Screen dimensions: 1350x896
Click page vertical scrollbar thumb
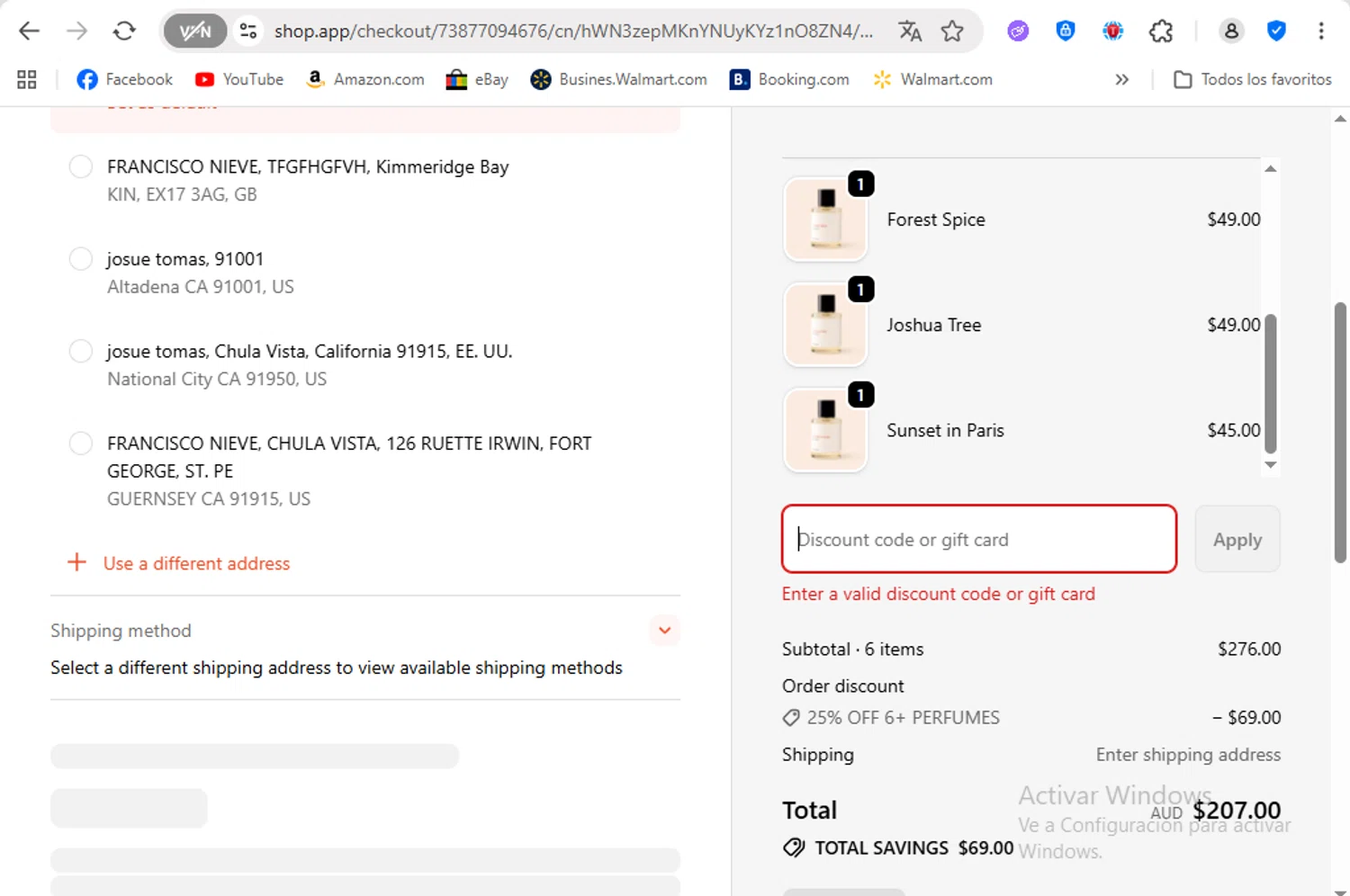(1340, 432)
